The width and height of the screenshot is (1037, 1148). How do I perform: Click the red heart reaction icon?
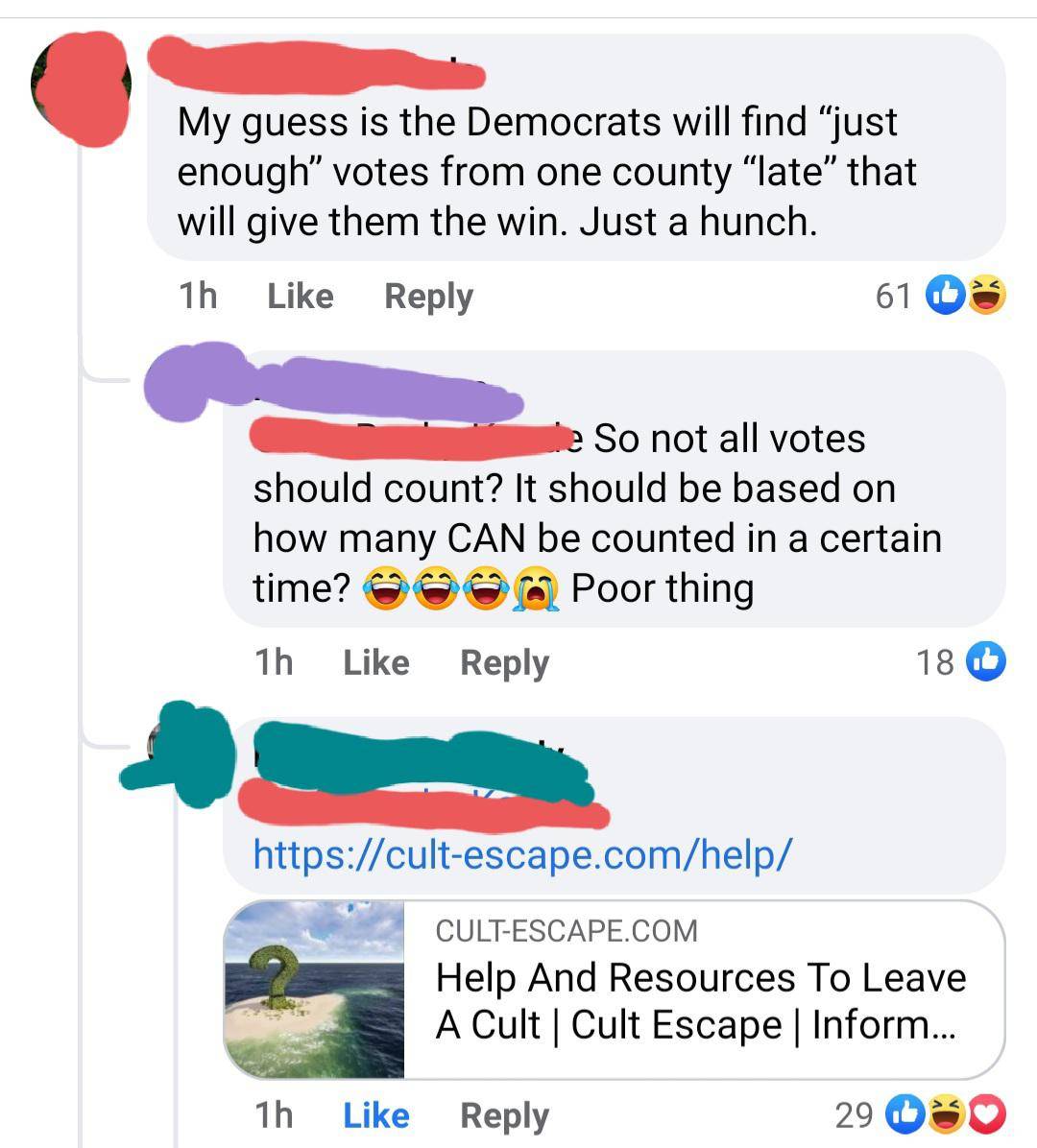click(x=987, y=1113)
